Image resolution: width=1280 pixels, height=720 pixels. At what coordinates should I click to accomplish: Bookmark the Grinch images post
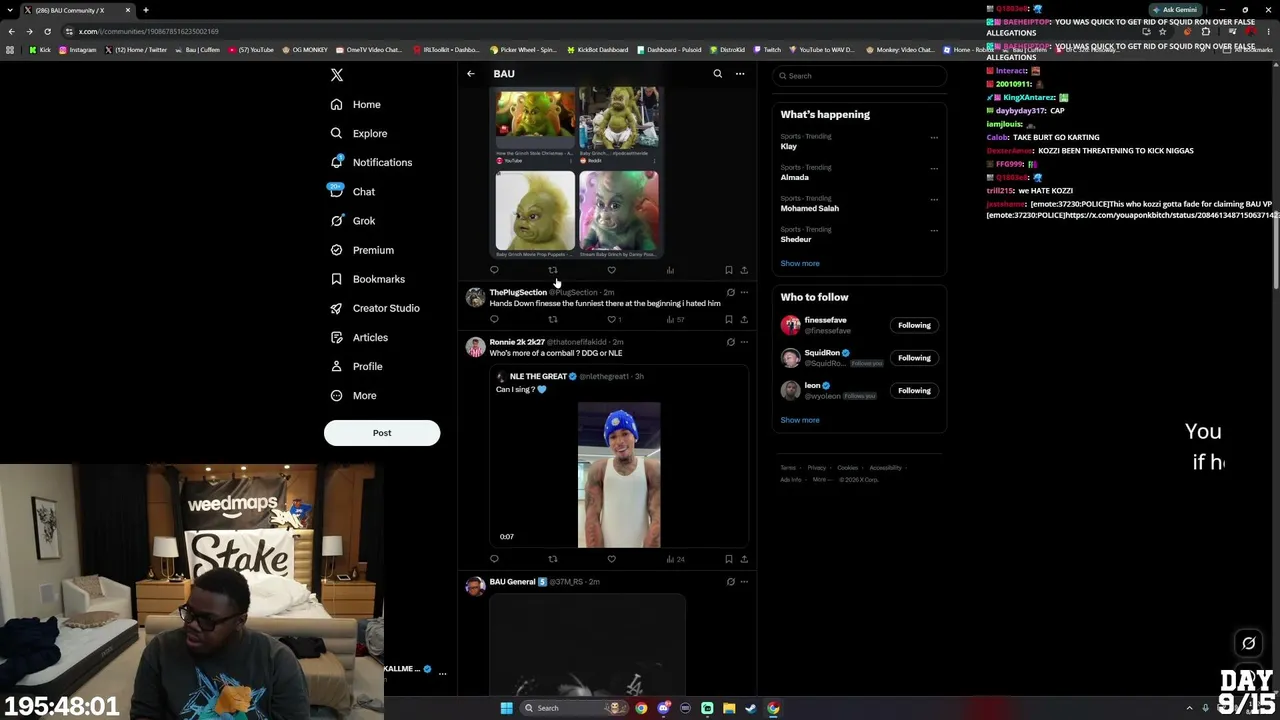click(x=729, y=270)
